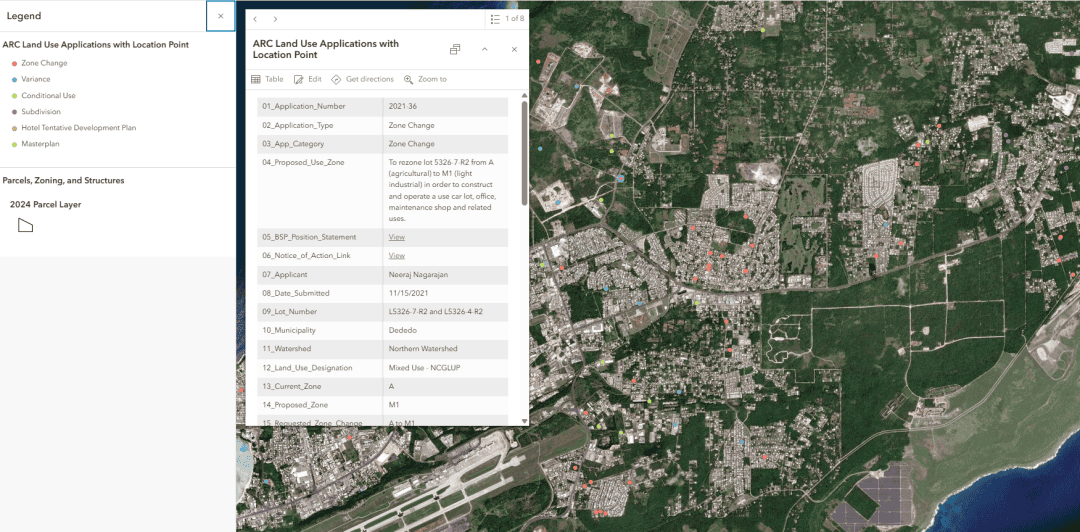Close the ARC Land Use popup
Viewport: 1080px width, 532px height.
[x=514, y=49]
